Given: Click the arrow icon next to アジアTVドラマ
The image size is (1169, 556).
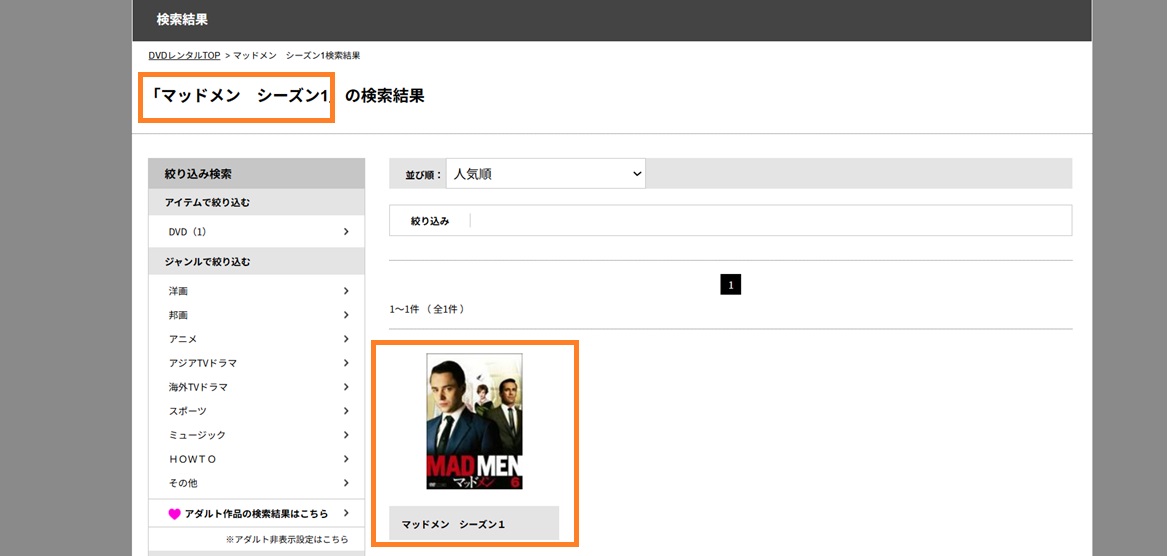Looking at the screenshot, I should 346,363.
